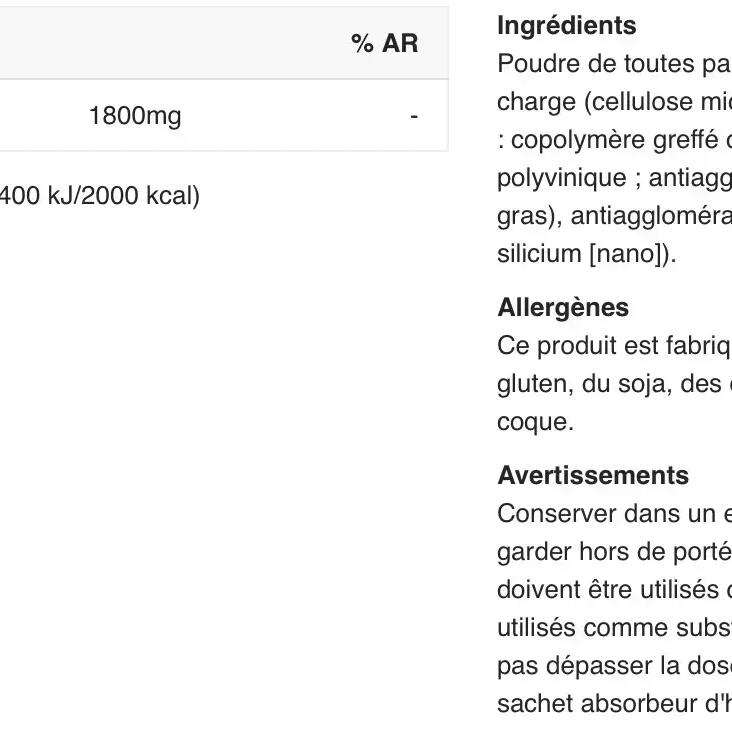This screenshot has height=732, width=732.
Task: Click the "% AR" column header
Action: tap(384, 44)
